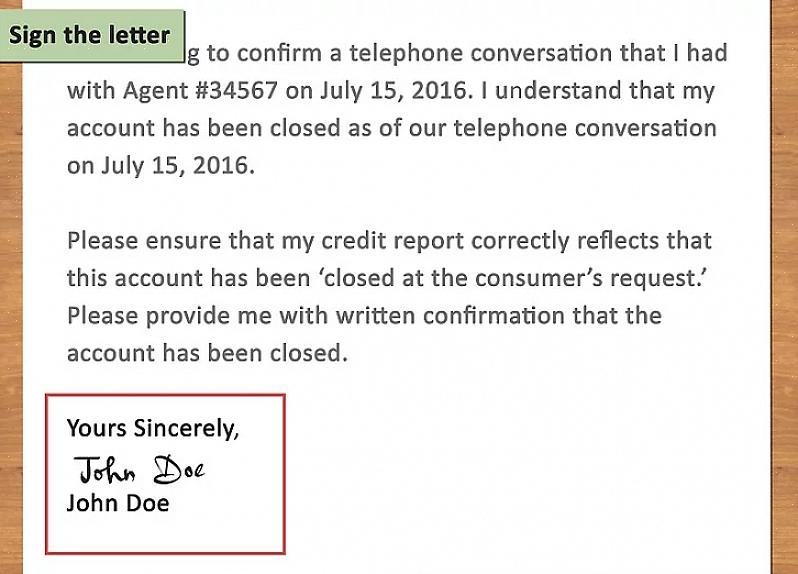Click the 'Yours Sincerely,' closing line
The width and height of the screenshot is (798, 574).
coord(153,428)
